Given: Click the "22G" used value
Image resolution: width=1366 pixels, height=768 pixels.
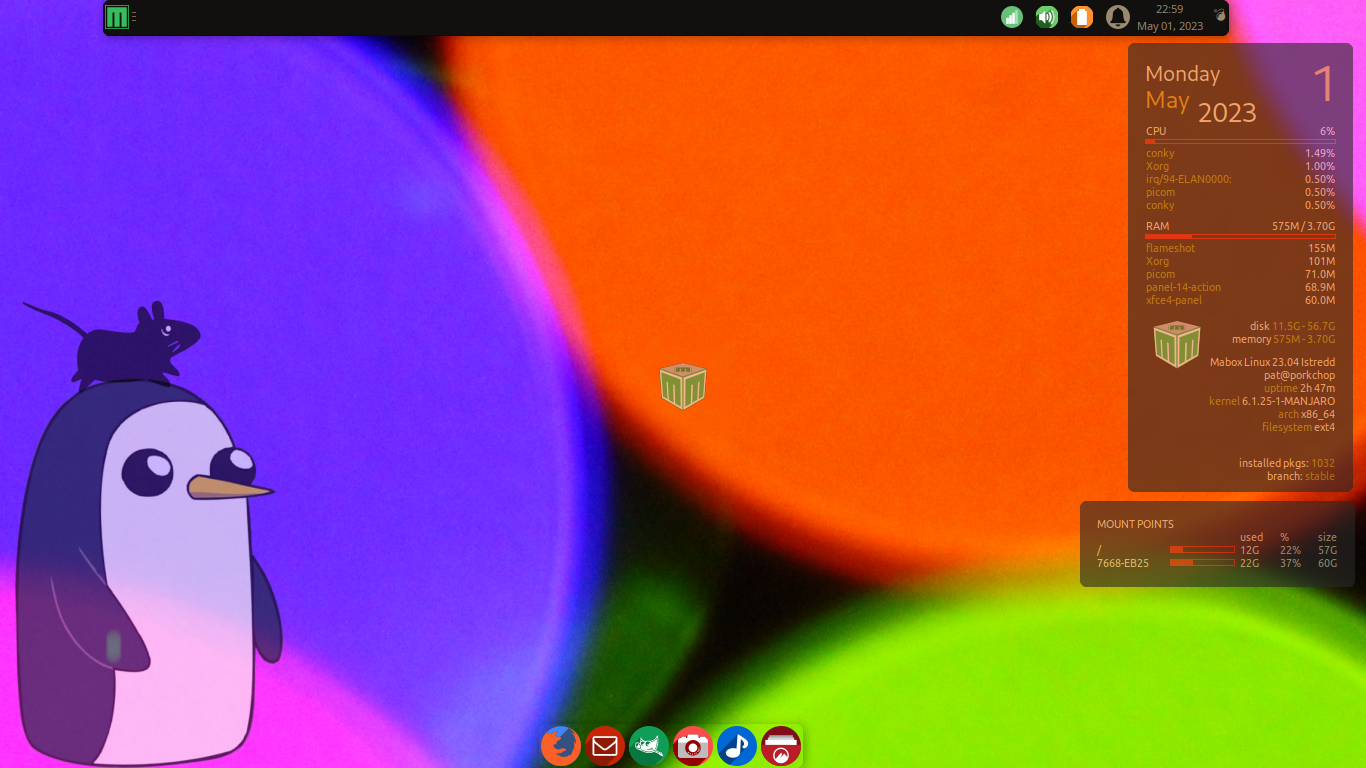Looking at the screenshot, I should tap(1250, 563).
